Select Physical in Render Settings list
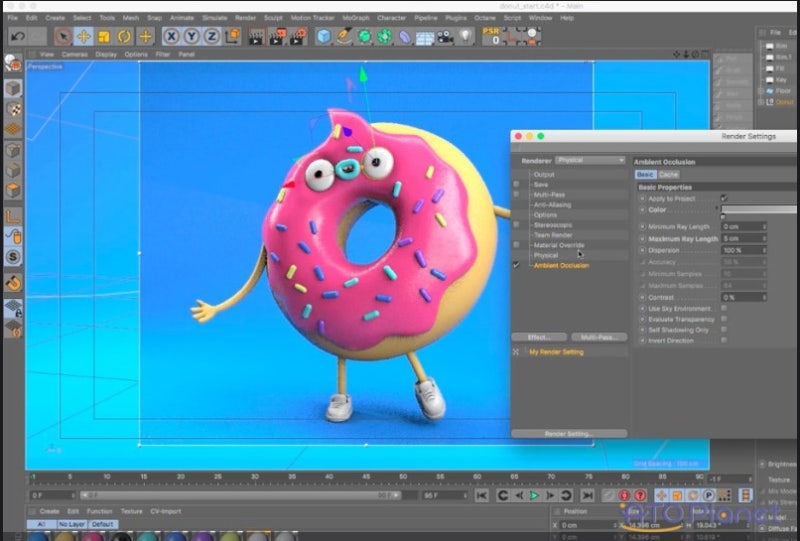800x541 pixels. click(x=545, y=255)
